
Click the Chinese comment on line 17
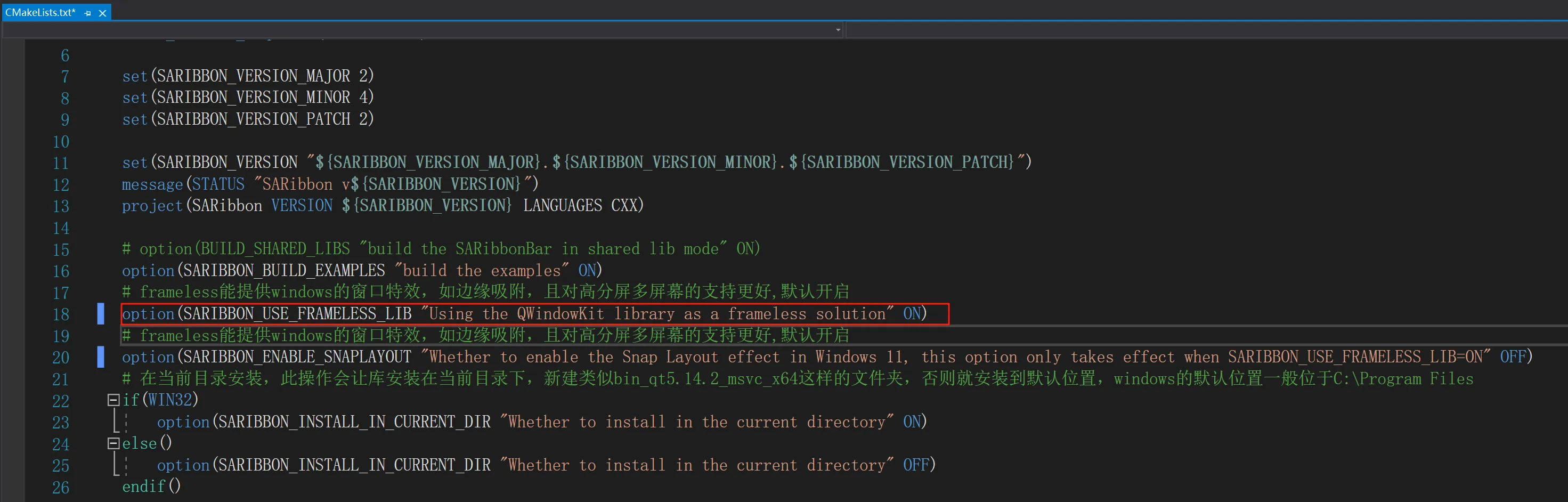(485, 292)
